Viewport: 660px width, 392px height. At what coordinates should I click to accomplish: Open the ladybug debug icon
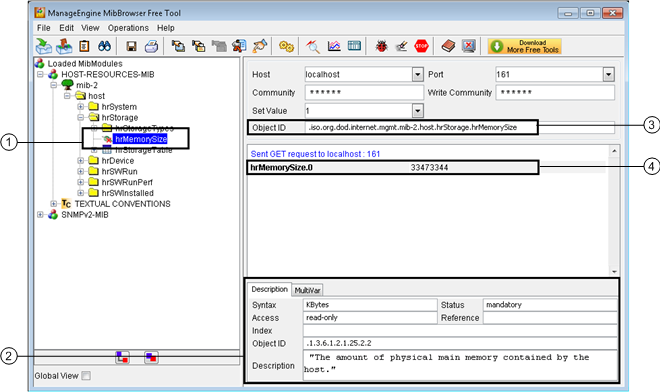(381, 46)
